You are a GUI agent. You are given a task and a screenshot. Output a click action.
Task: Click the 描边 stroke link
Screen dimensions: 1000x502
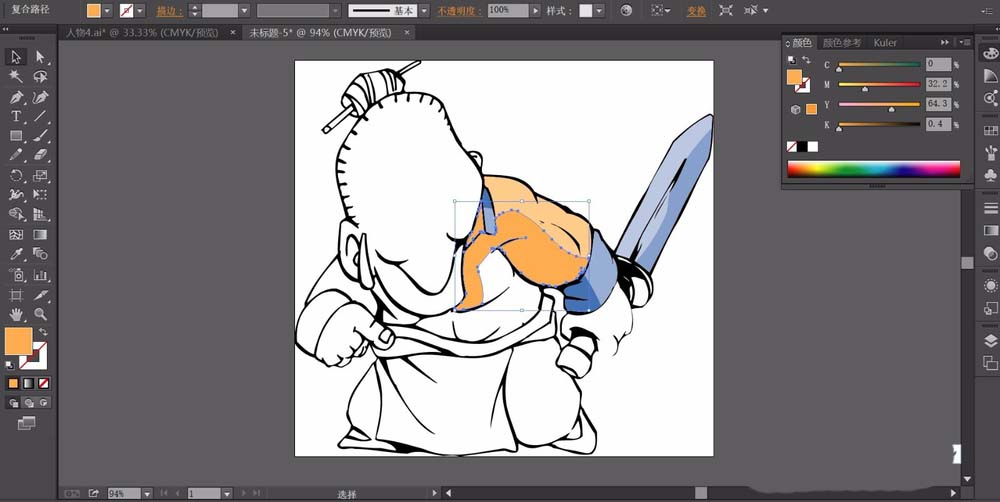(170, 11)
